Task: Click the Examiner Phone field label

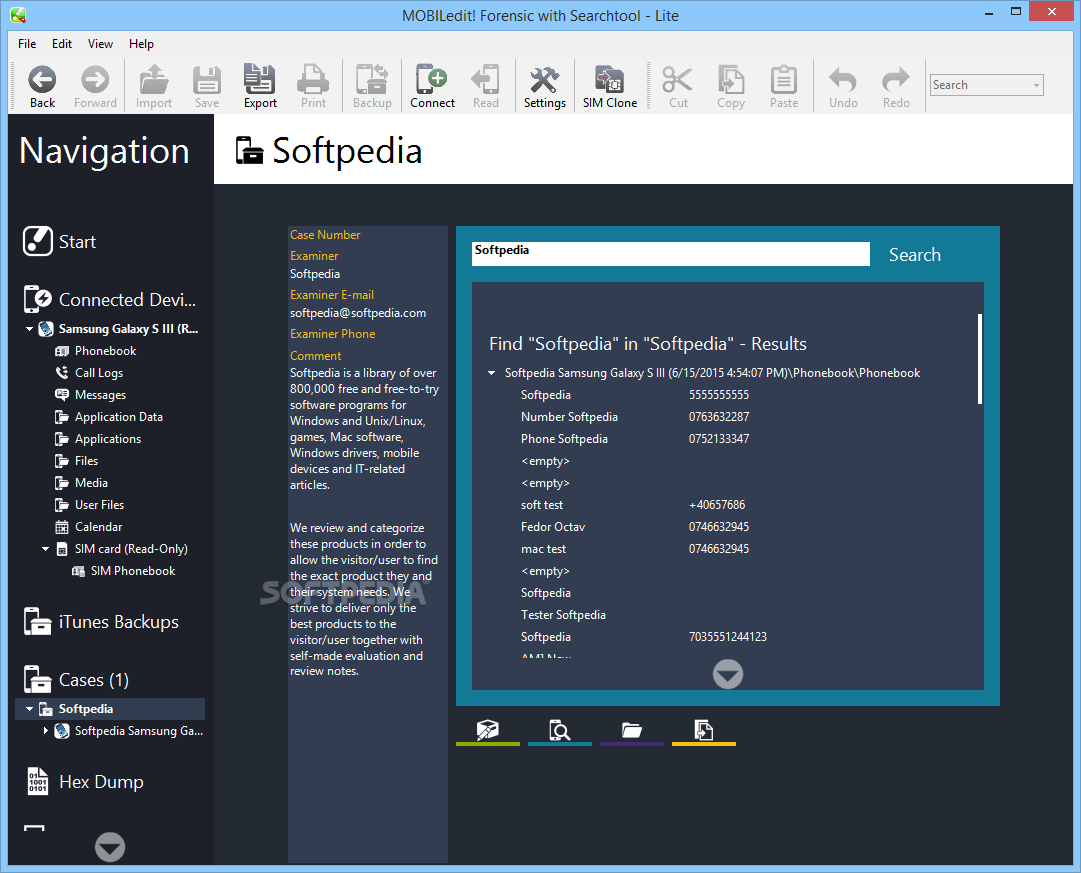Action: [x=332, y=334]
